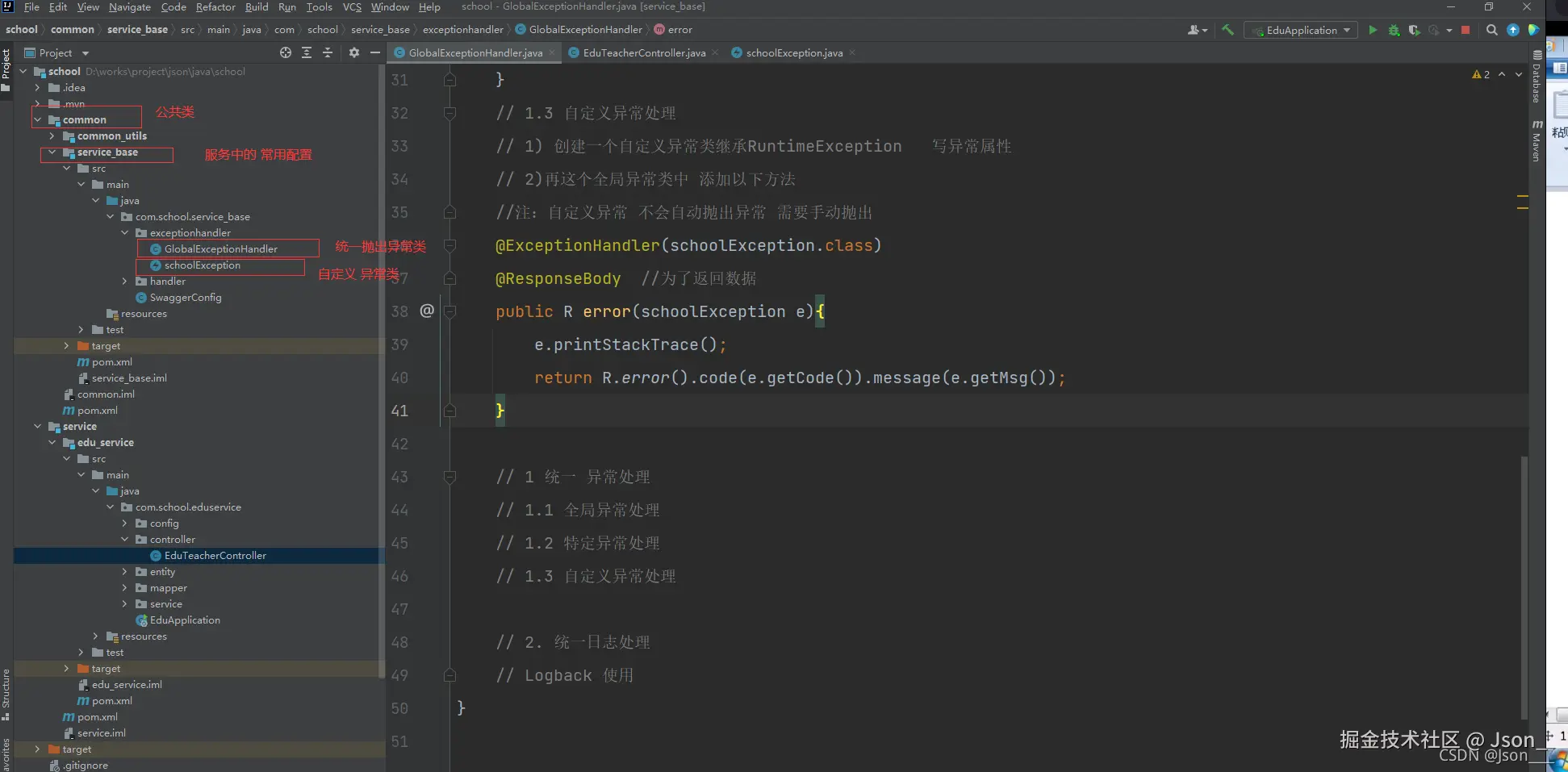Collapse the edu_service module
The width and height of the screenshot is (1568, 772).
[x=52, y=443]
